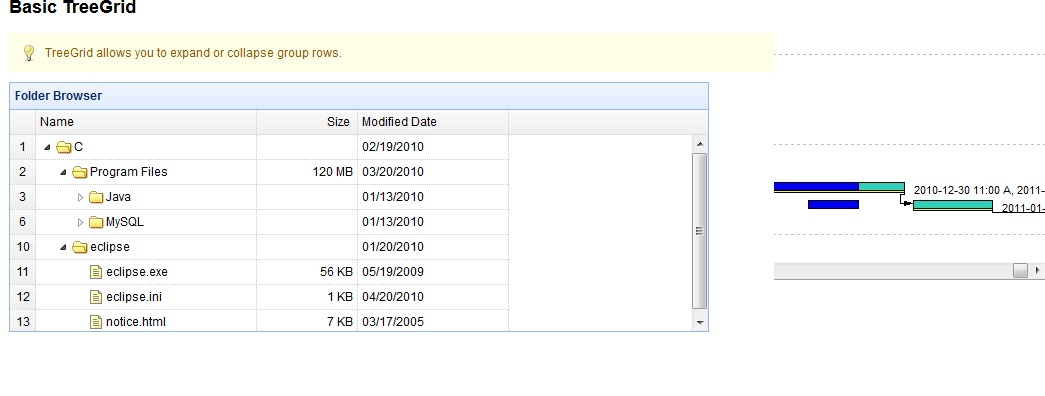1045x396 pixels.
Task: Click the 03/17/2005 date cell
Action: pyautogui.click(x=433, y=322)
